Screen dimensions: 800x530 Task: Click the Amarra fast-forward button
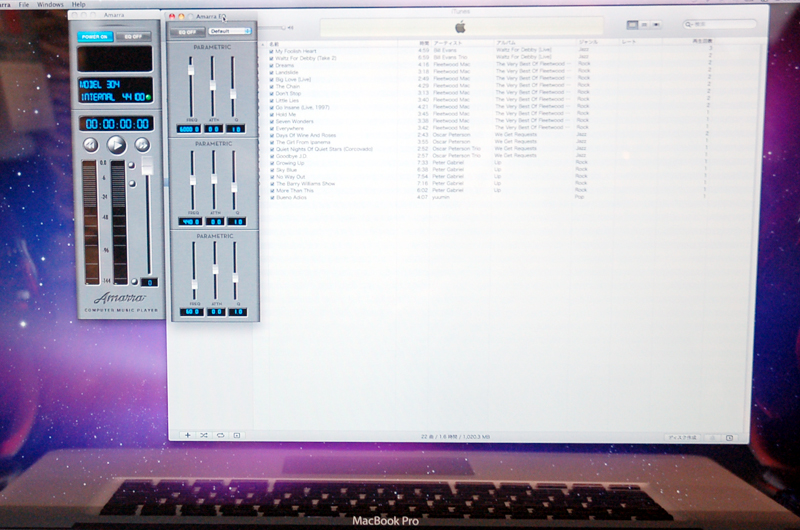tap(141, 145)
